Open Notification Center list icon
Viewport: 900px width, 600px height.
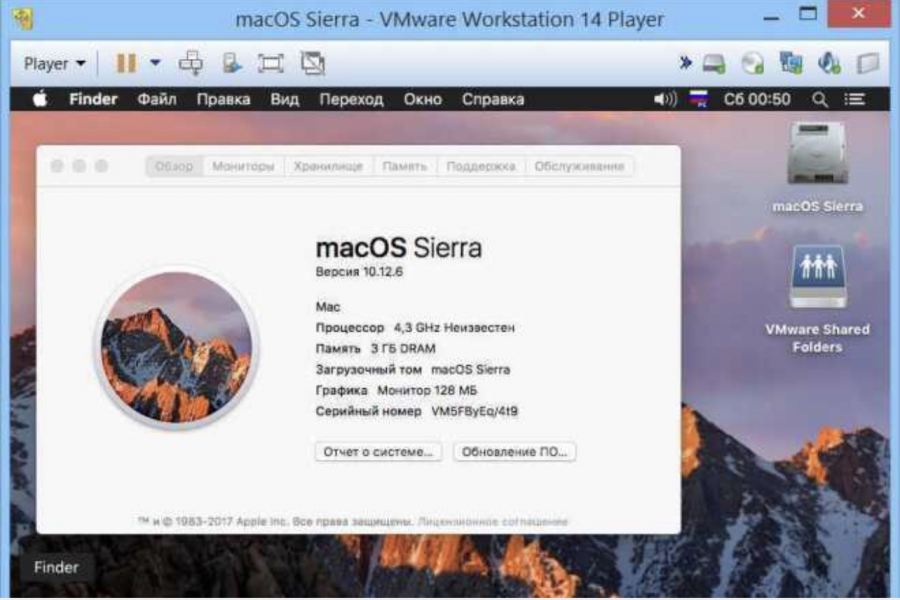tap(855, 99)
